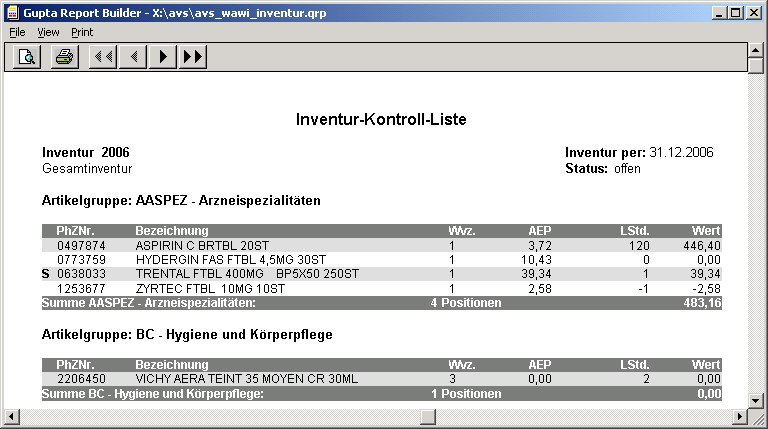Click the Gesamtinventur text
The width and height of the screenshot is (768, 429).
coord(87,168)
